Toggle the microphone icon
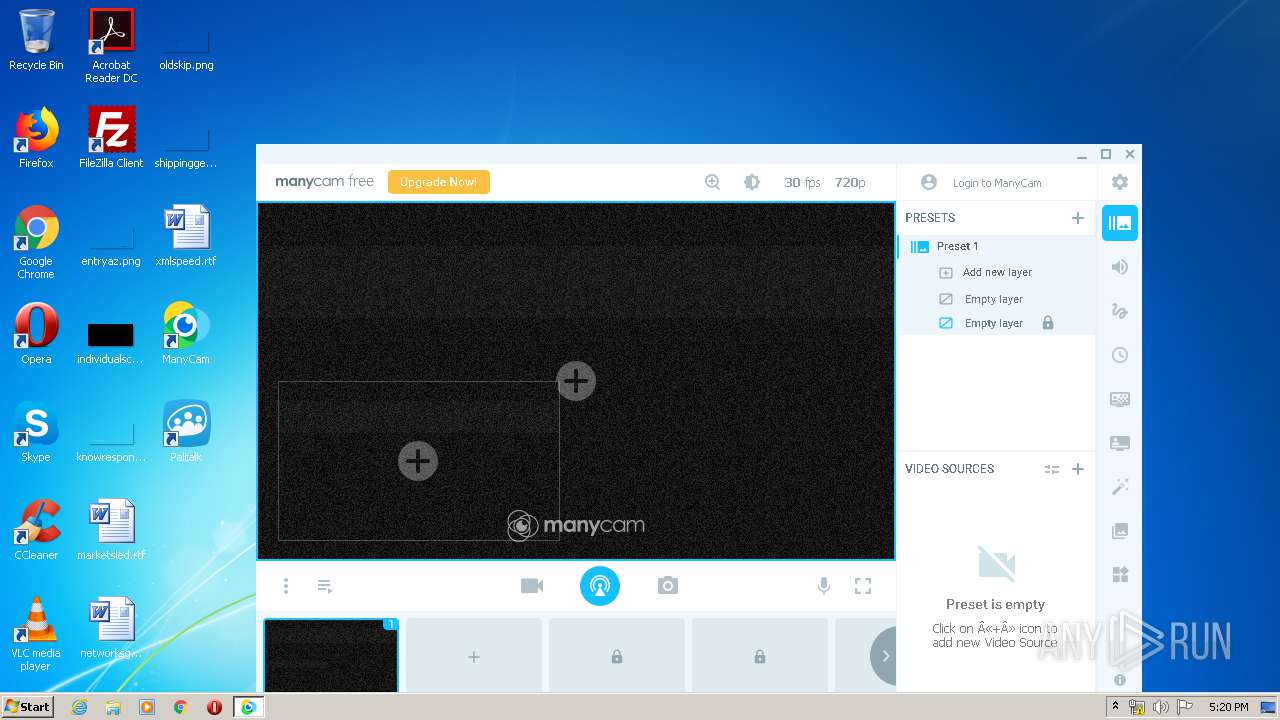This screenshot has height=720, width=1280. click(824, 586)
